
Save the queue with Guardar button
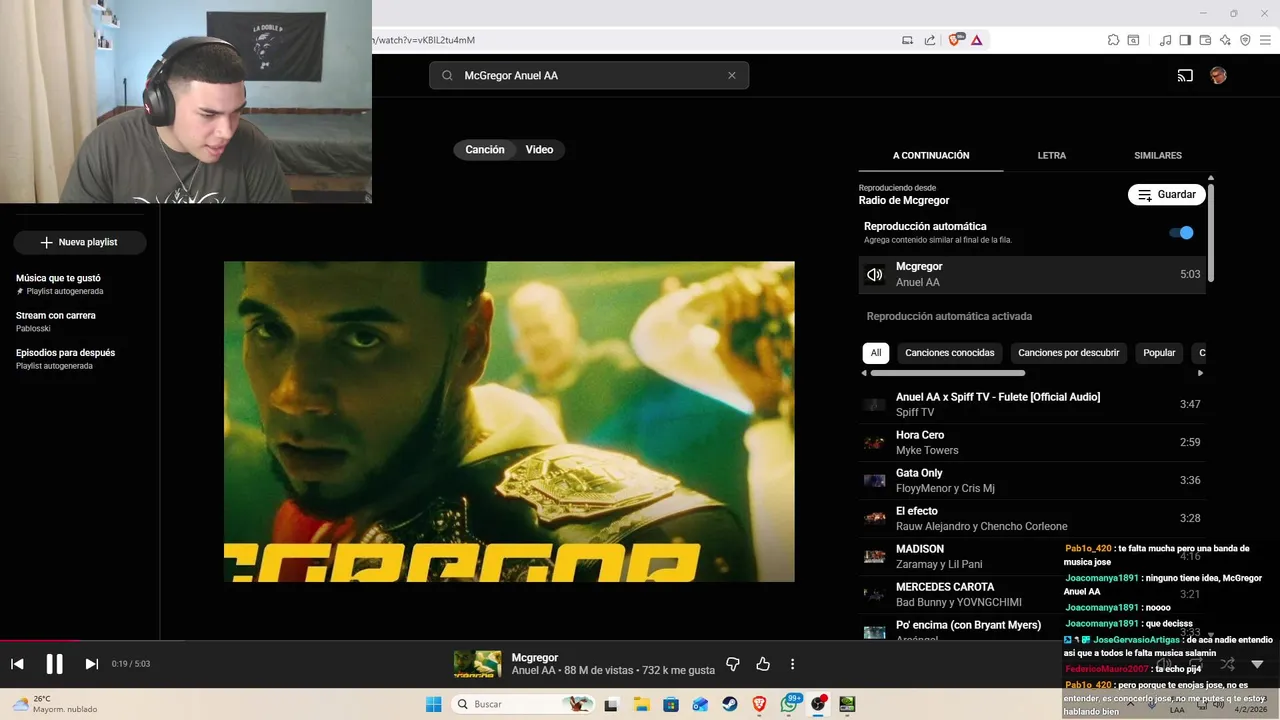(1167, 194)
